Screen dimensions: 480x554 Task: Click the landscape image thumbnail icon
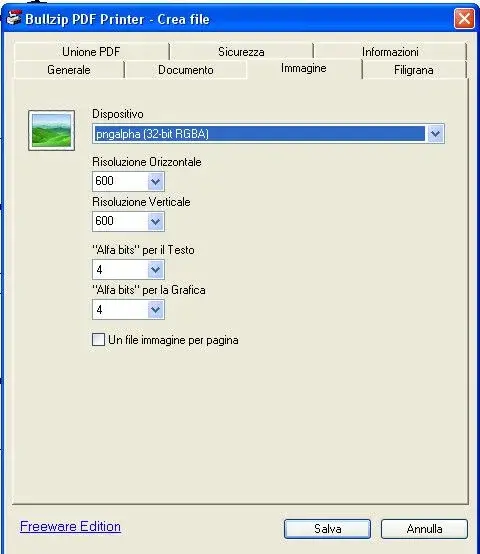click(x=52, y=130)
